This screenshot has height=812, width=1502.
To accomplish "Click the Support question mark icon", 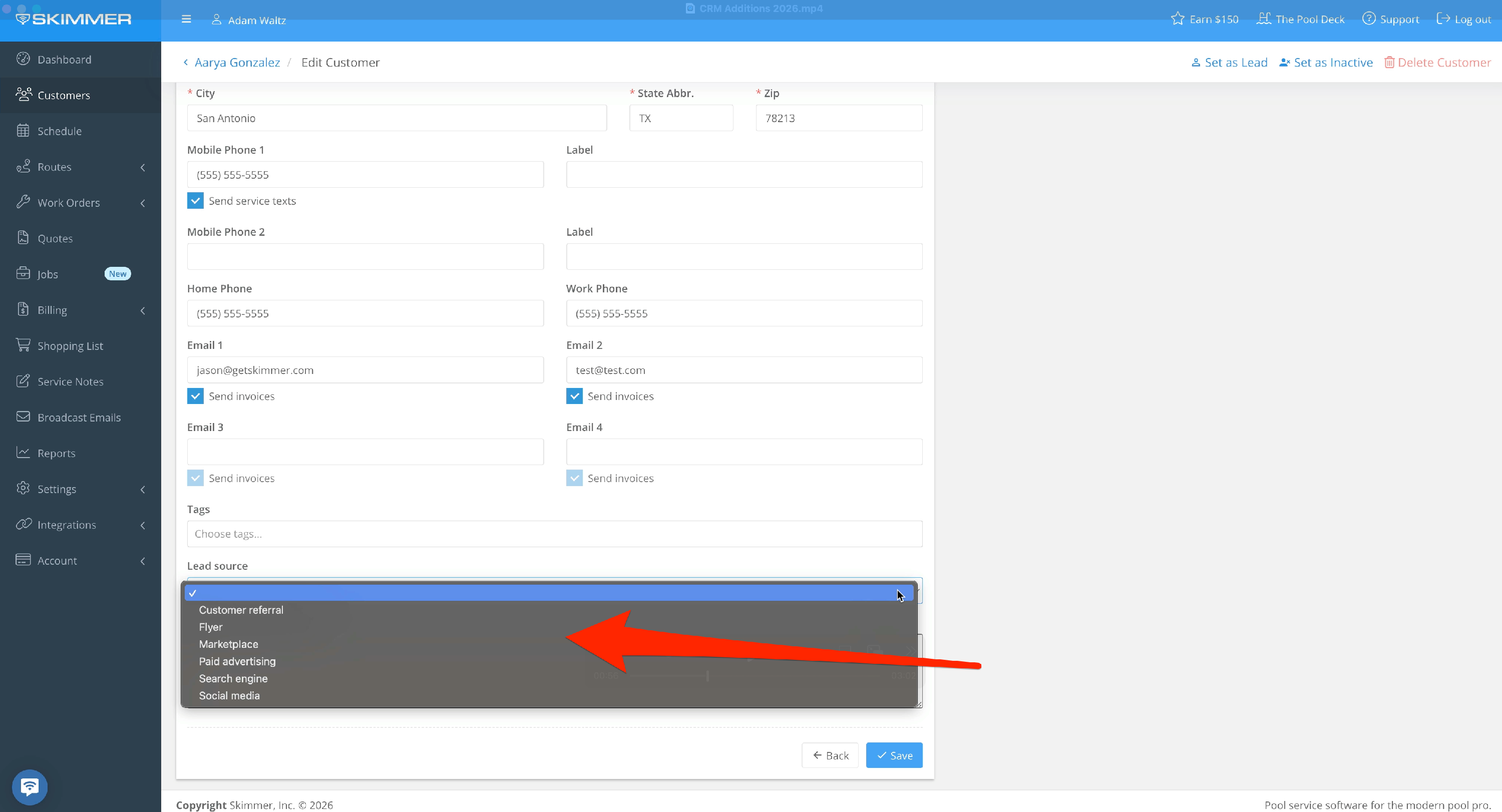I will click(x=1368, y=19).
